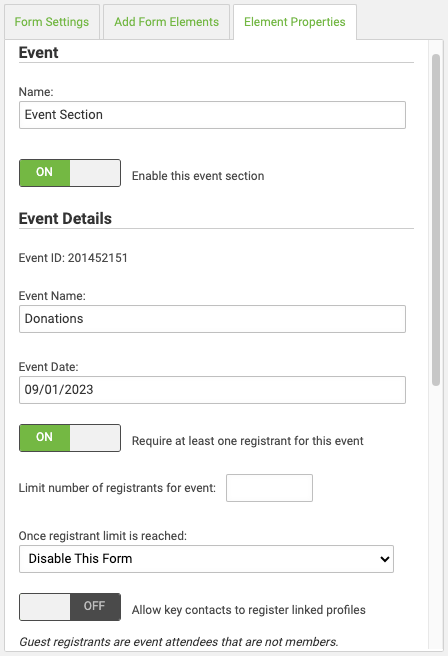Click the Event Details section heading
Image resolution: width=448 pixels, height=656 pixels.
click(65, 218)
